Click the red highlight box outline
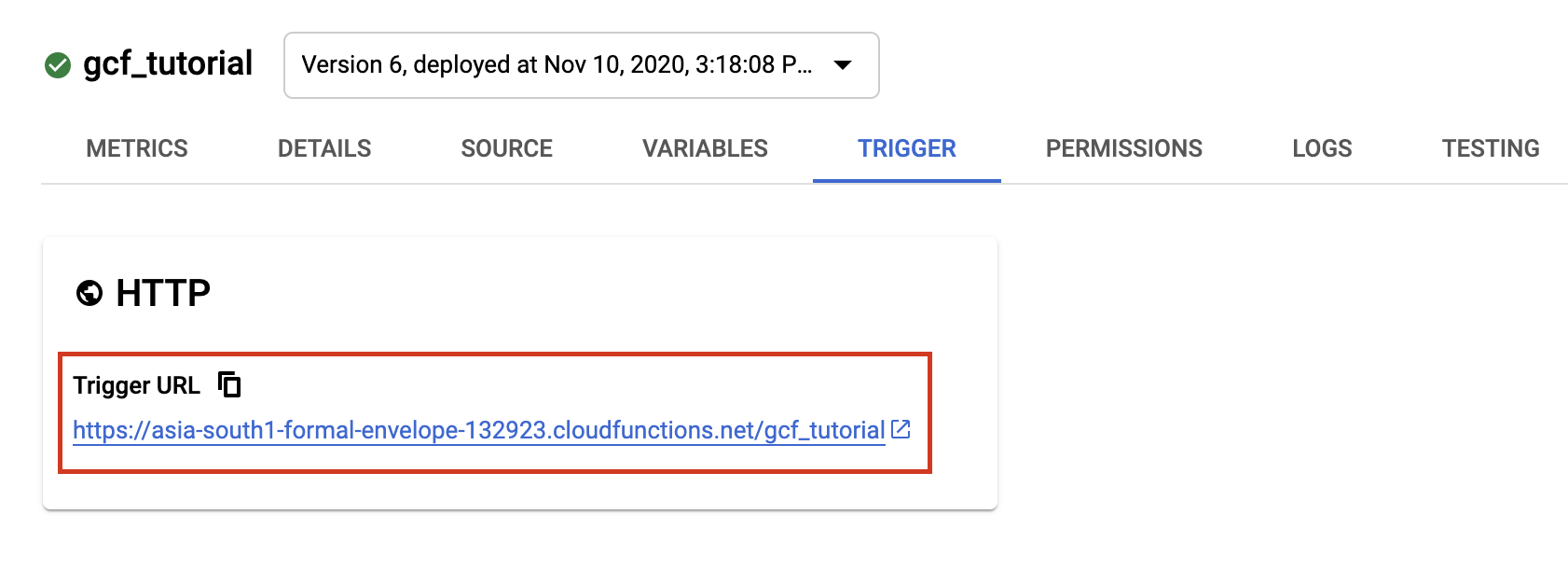Viewport: 1568px width, 584px height. pyautogui.click(x=495, y=355)
